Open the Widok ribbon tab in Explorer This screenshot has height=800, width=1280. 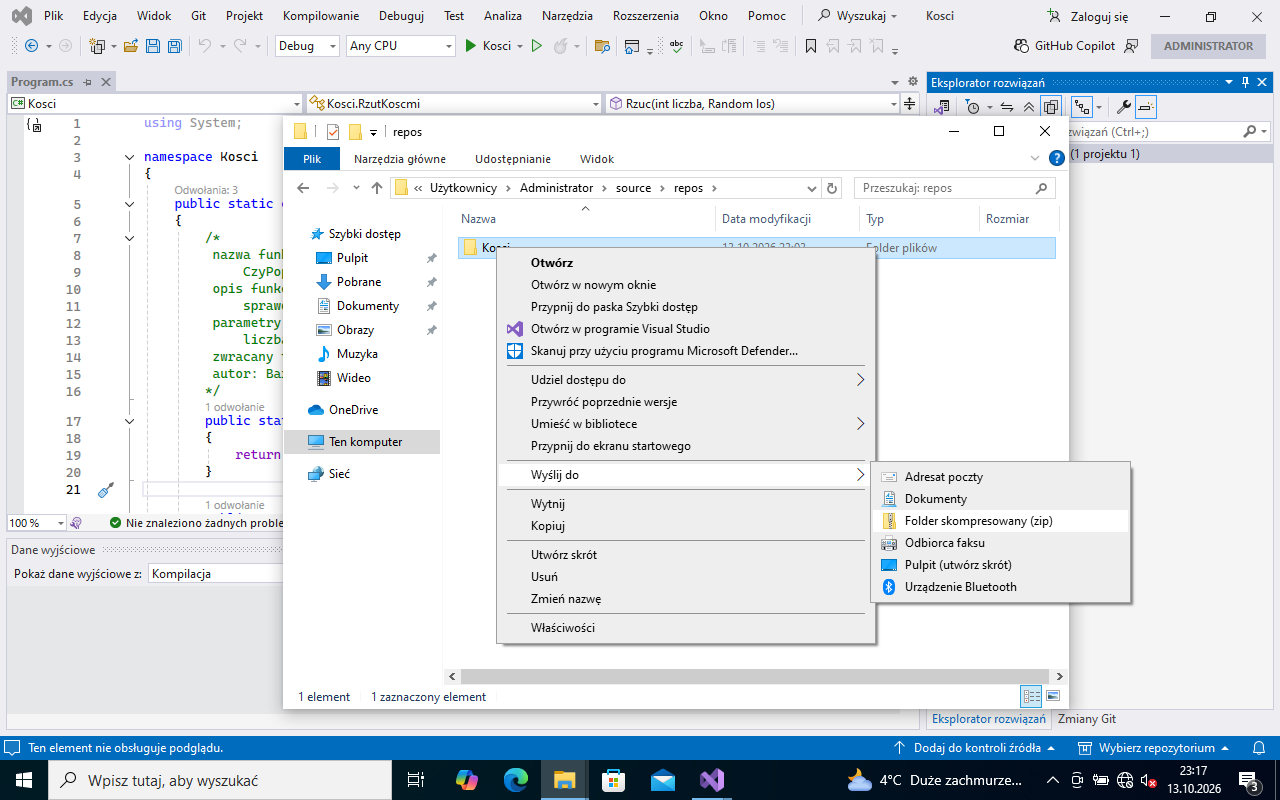pos(597,159)
